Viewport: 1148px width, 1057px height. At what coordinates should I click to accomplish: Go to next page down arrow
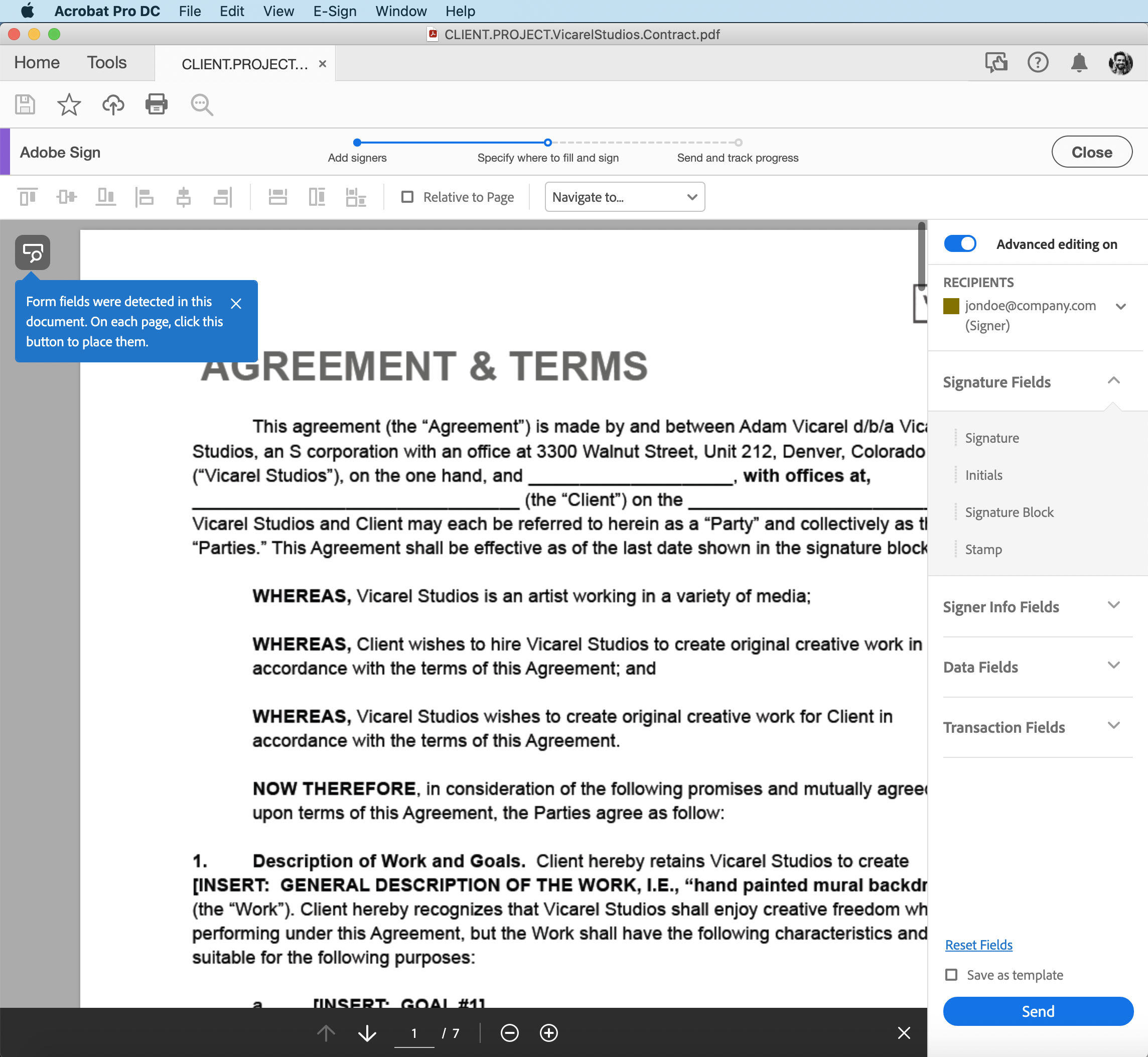tap(367, 1032)
